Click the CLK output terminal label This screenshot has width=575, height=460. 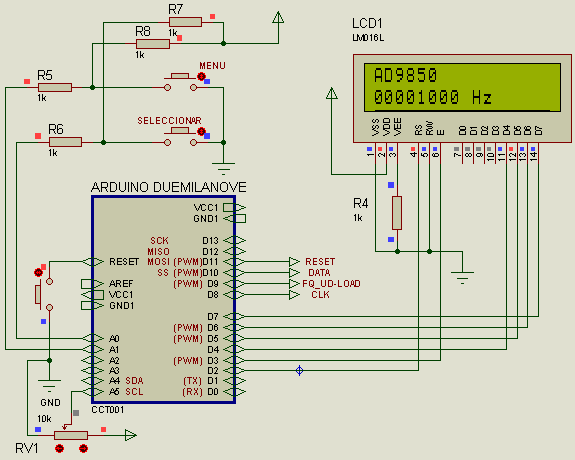click(x=320, y=295)
